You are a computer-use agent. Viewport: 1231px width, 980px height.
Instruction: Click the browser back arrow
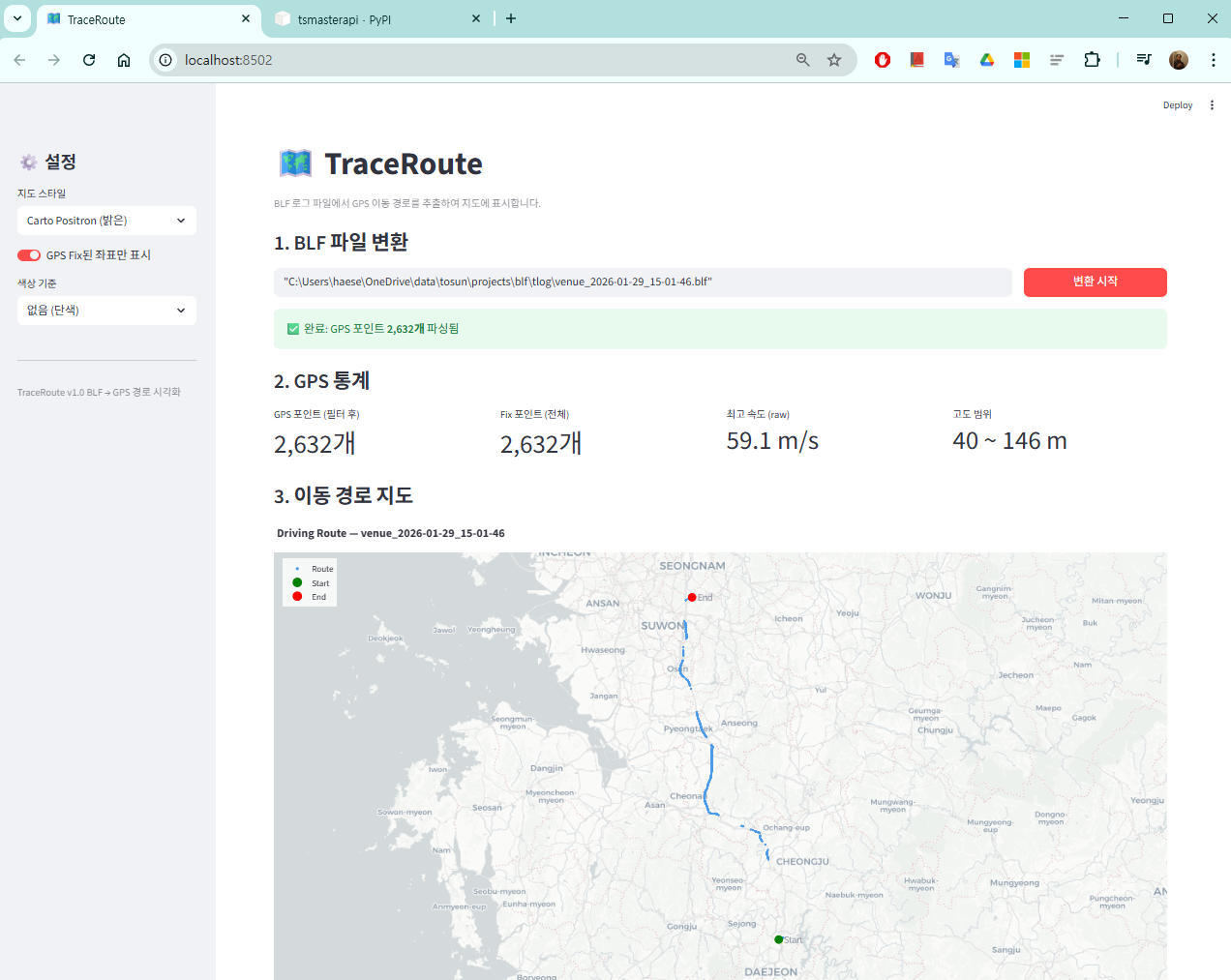[19, 60]
